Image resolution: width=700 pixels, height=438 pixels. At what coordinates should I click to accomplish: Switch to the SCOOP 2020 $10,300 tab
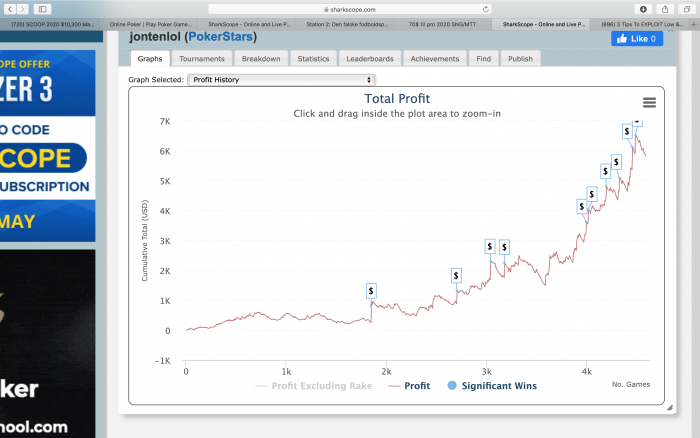pos(52,24)
